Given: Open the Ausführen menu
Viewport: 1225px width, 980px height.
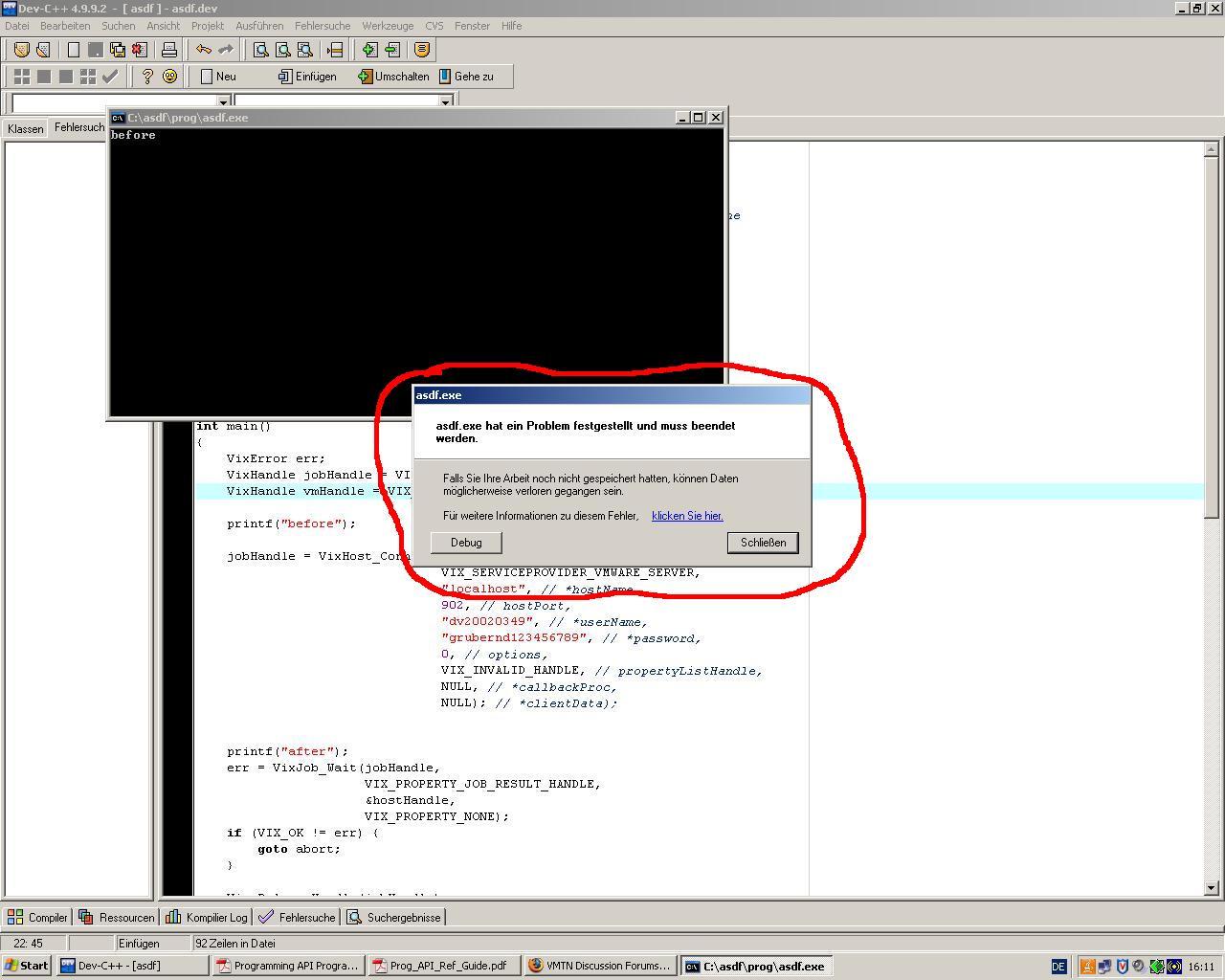Looking at the screenshot, I should point(258,26).
